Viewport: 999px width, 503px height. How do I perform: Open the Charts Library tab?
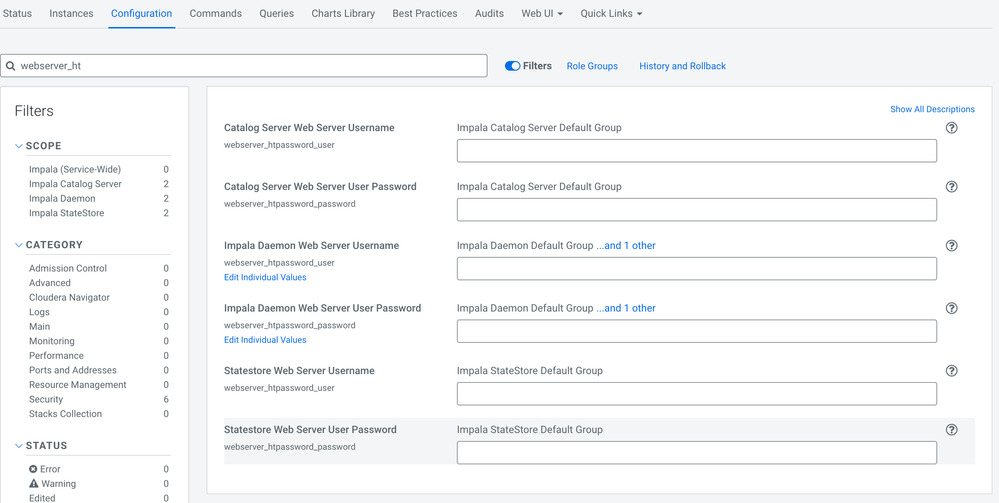point(343,14)
